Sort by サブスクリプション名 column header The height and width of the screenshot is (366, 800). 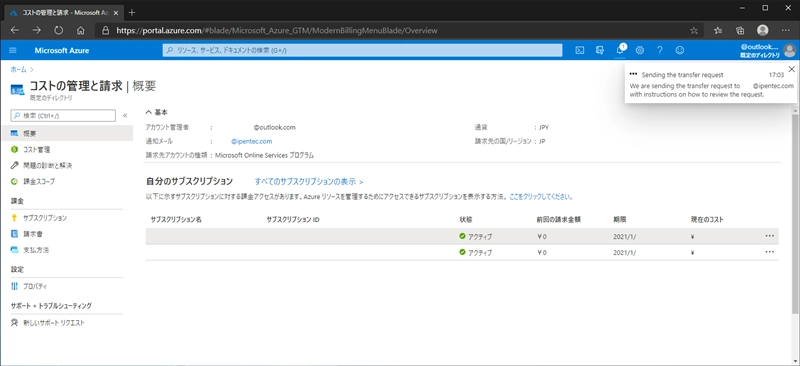click(x=176, y=219)
